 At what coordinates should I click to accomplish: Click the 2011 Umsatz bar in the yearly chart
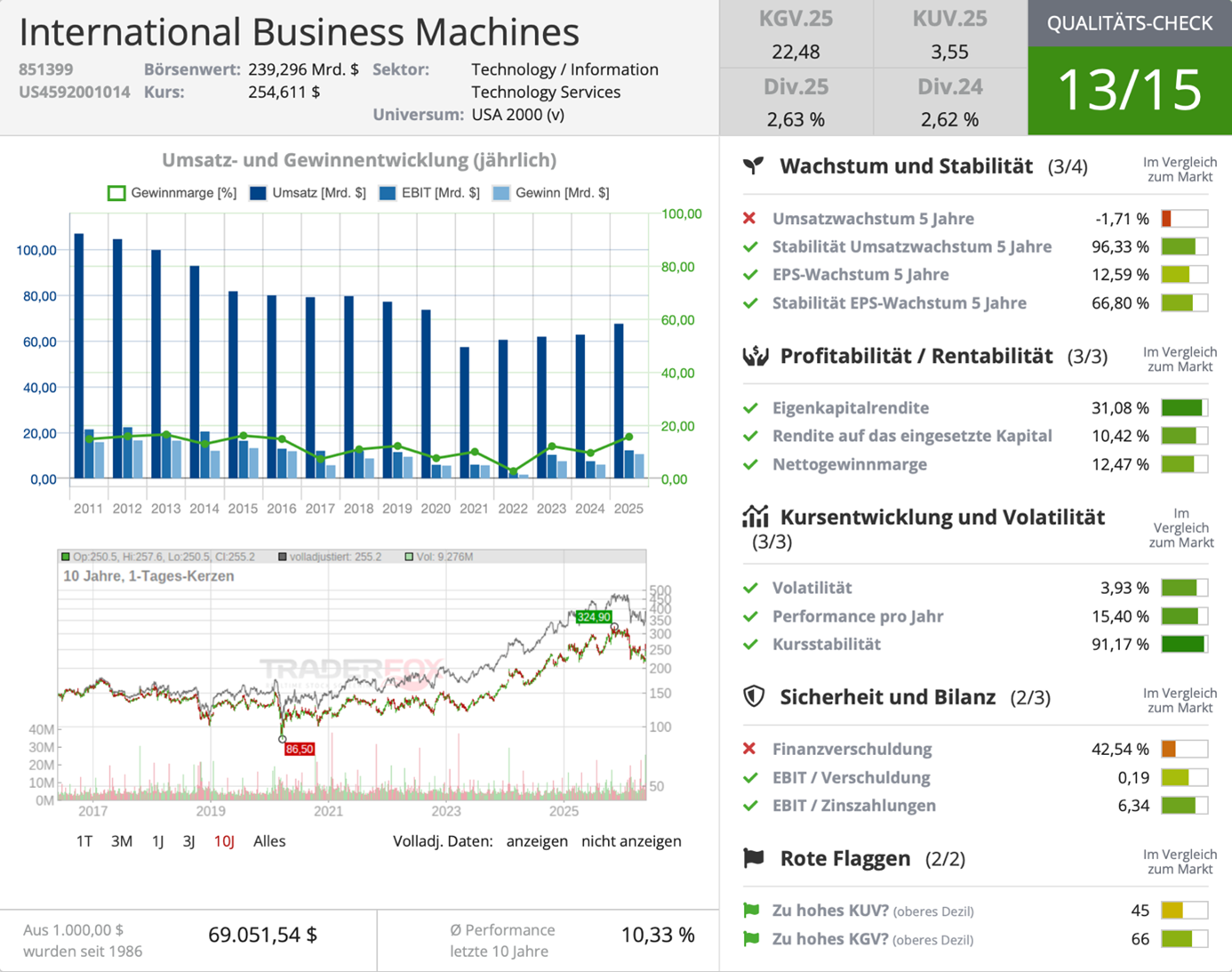pyautogui.click(x=79, y=356)
